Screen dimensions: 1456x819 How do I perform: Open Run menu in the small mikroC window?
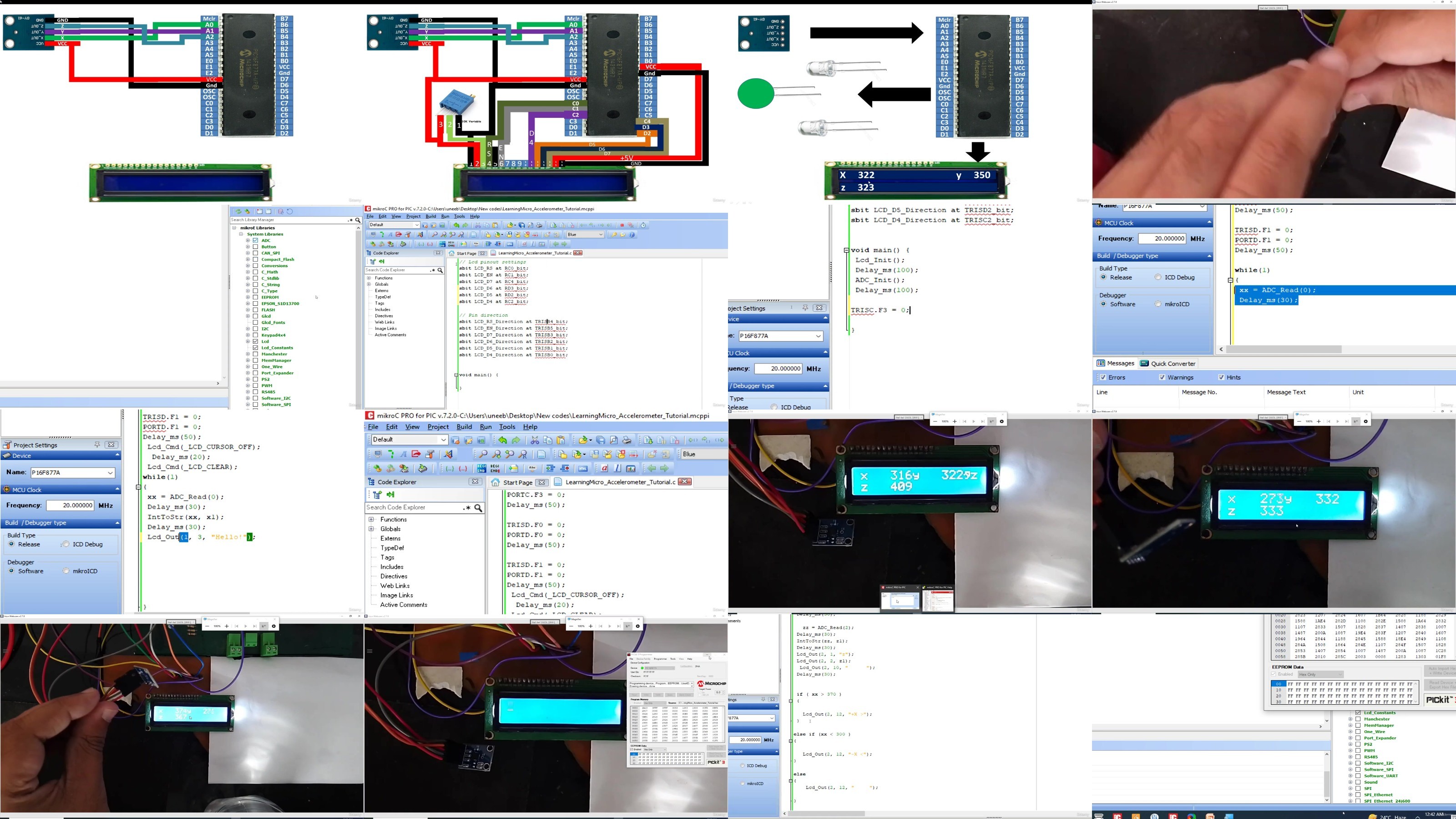pos(445,217)
